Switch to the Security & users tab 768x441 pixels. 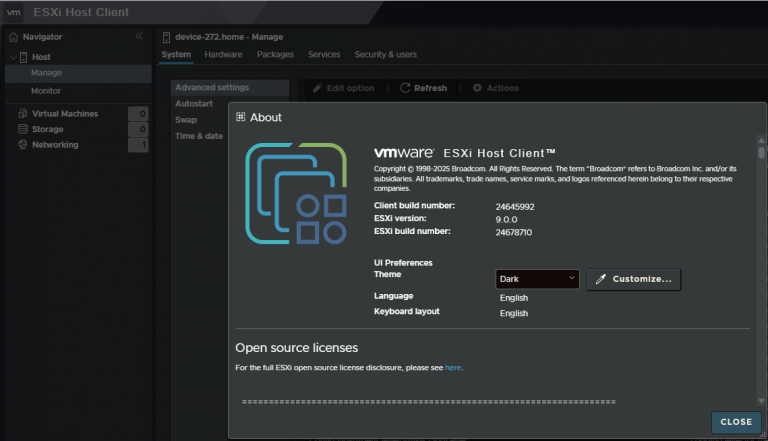385,54
